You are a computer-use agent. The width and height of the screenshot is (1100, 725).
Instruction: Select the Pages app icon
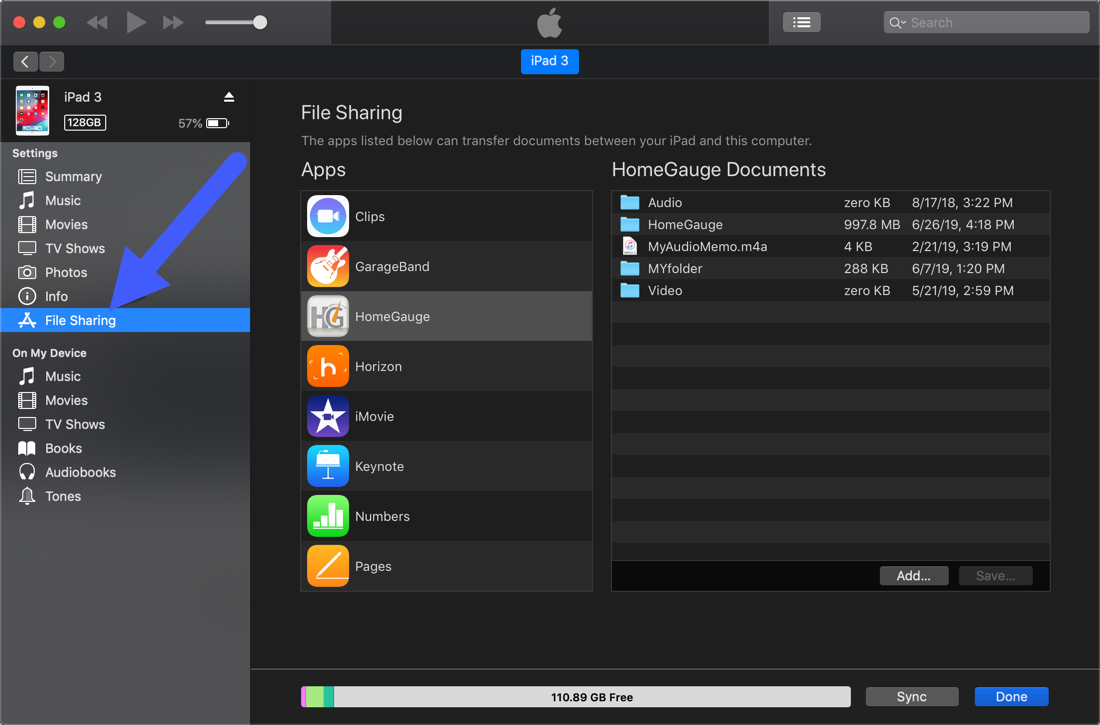(328, 565)
